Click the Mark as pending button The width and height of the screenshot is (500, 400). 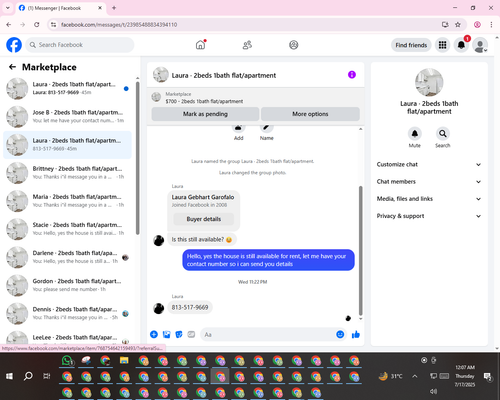click(x=205, y=114)
